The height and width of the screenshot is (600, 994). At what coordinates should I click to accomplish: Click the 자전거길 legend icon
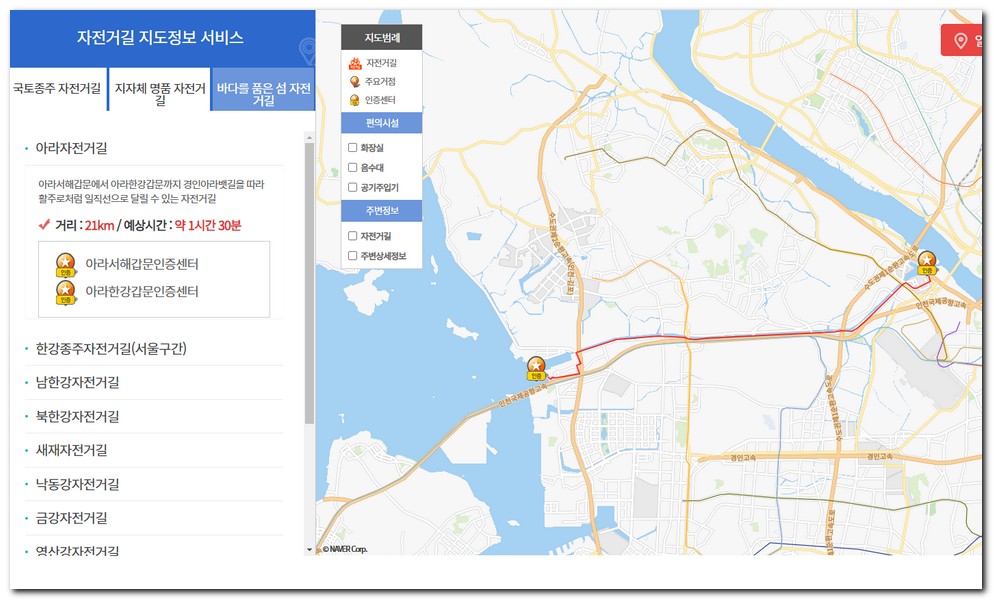[x=354, y=63]
